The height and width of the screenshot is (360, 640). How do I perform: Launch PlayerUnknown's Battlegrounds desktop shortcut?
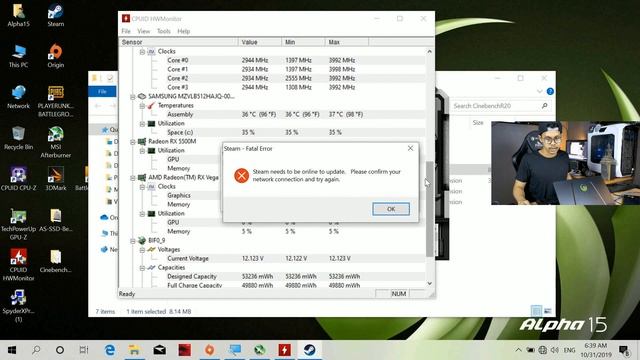point(56,101)
